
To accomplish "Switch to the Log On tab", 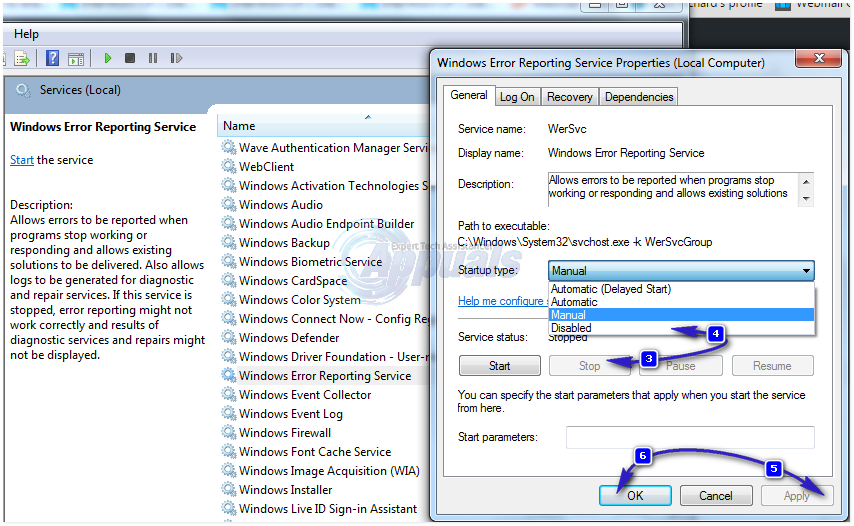I will (517, 97).
